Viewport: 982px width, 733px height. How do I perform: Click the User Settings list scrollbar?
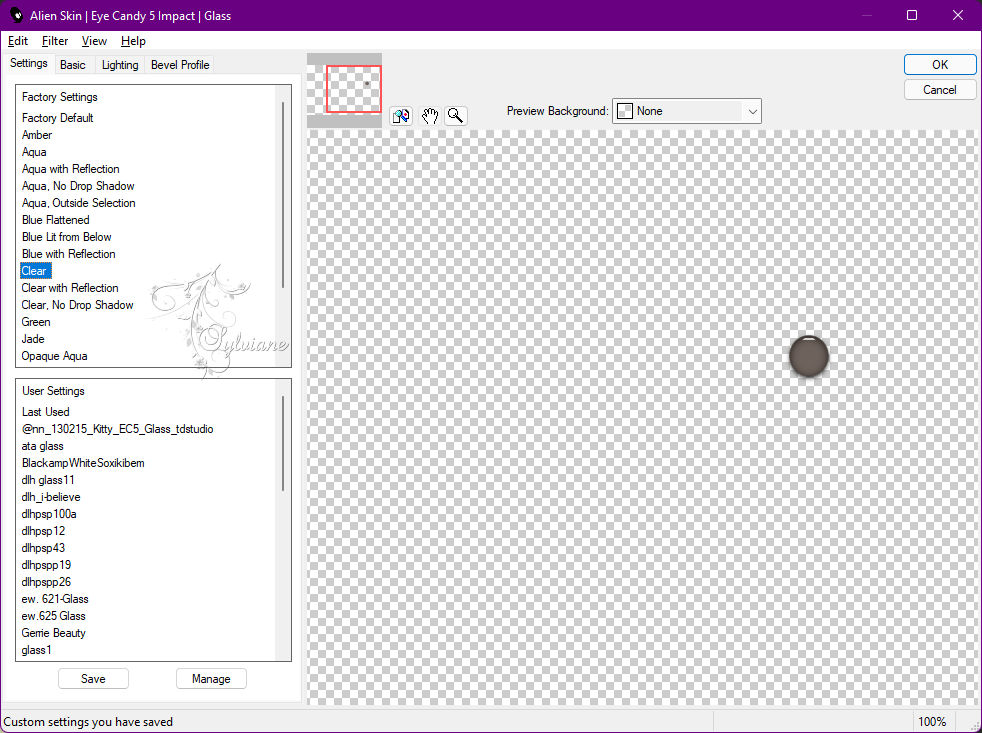click(283, 443)
